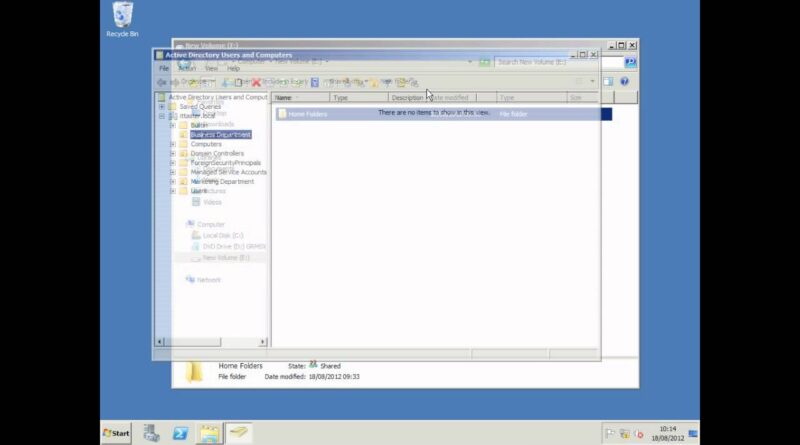Select the Home Folders item in Explorer
This screenshot has height=445, width=800.
(443, 114)
